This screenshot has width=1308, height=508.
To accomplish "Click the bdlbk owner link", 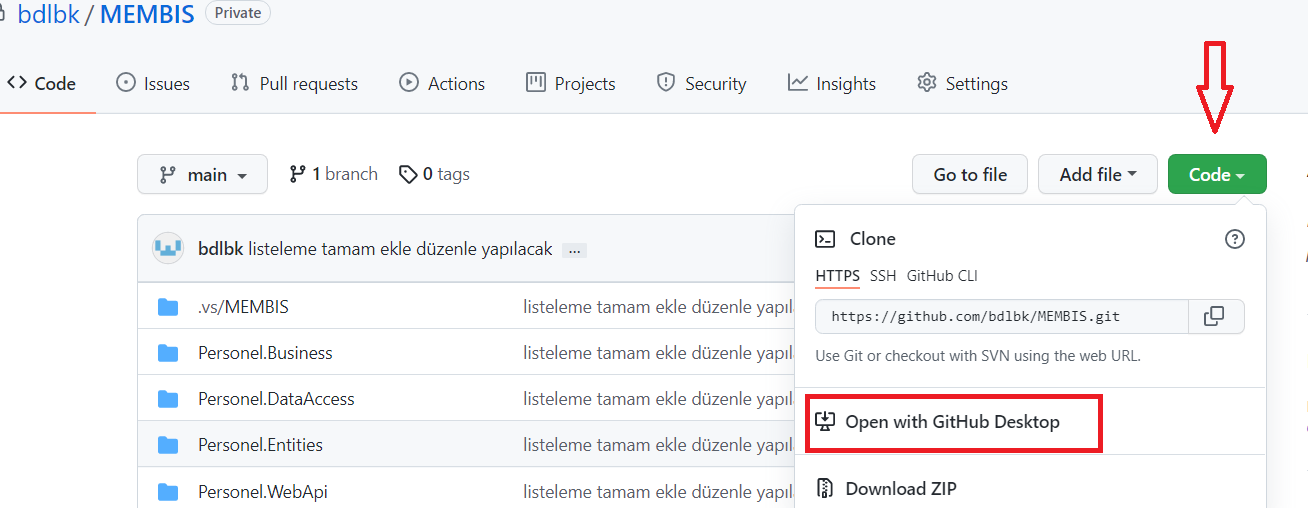I will click(x=48, y=15).
